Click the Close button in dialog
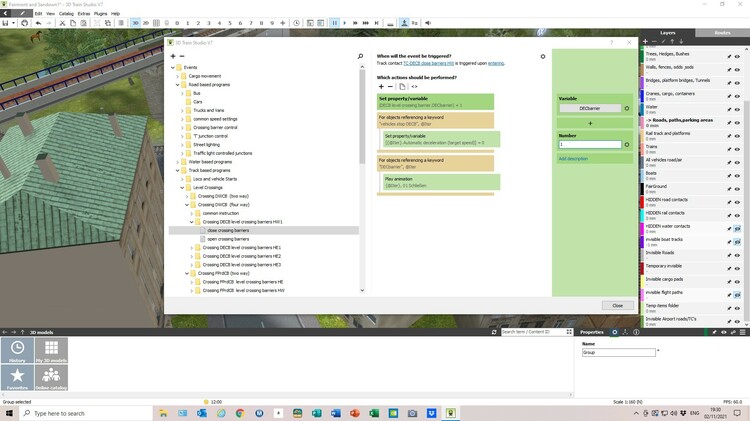 (617, 305)
